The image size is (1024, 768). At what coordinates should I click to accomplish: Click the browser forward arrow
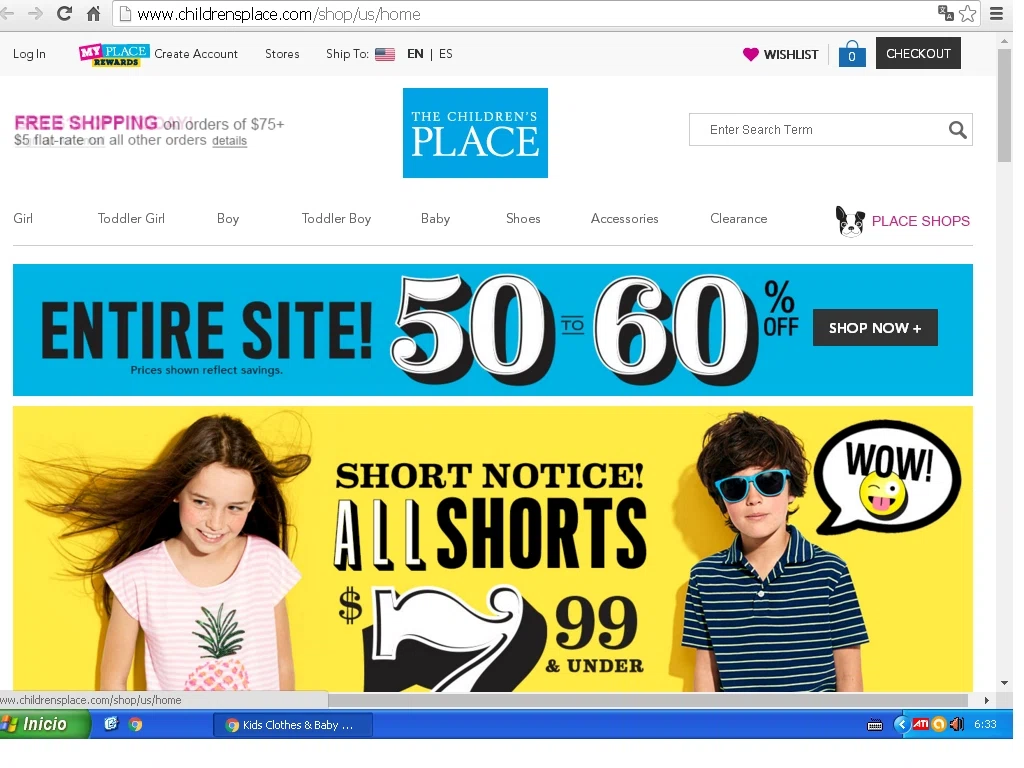[x=35, y=14]
